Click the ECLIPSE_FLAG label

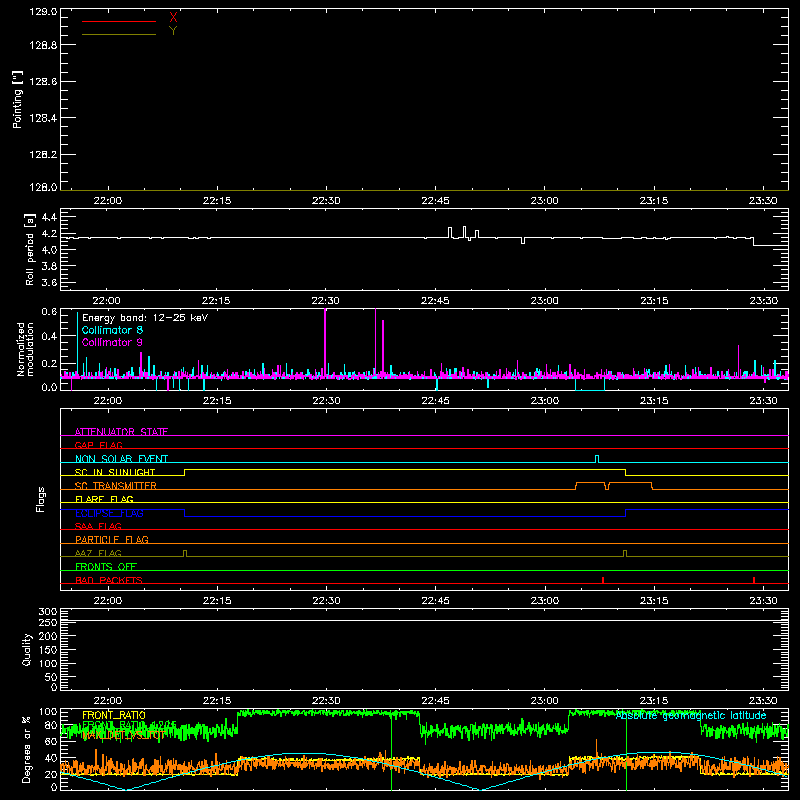coord(109,513)
